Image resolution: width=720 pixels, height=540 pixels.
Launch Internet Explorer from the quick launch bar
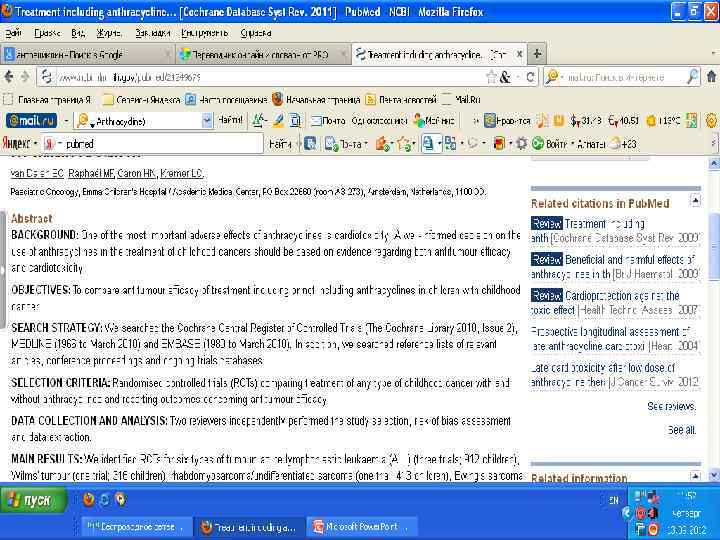click(x=104, y=499)
